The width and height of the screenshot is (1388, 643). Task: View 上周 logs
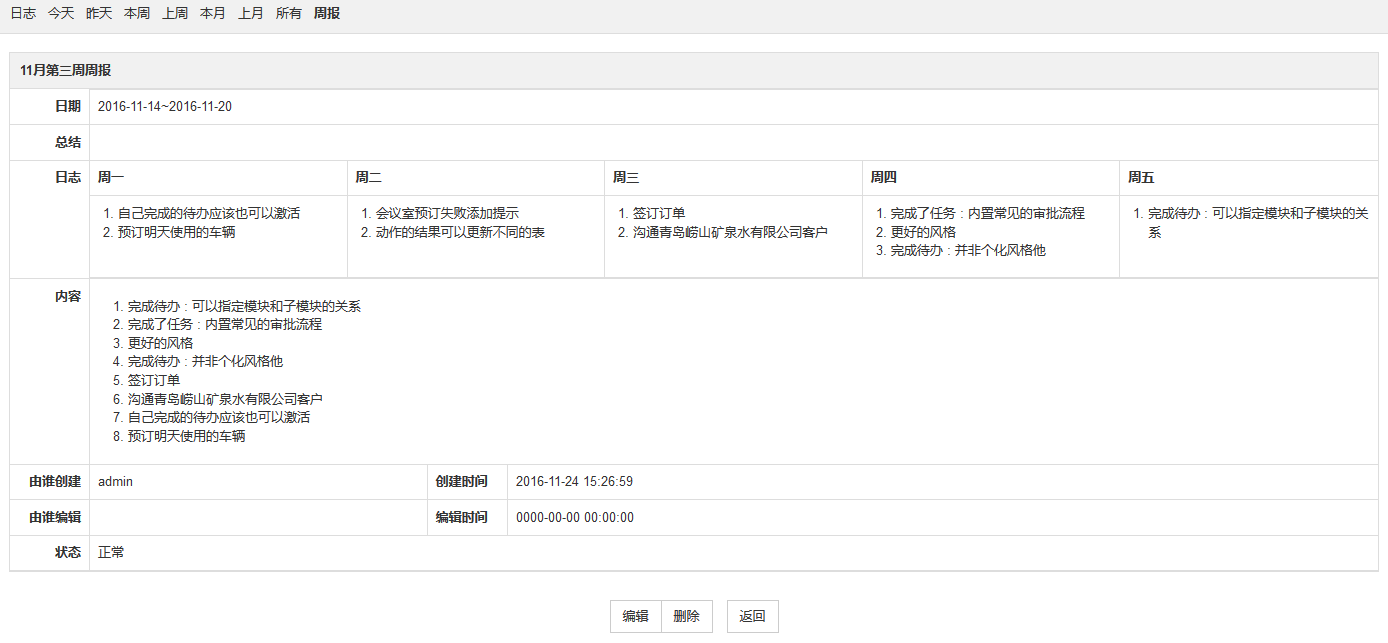coord(175,14)
